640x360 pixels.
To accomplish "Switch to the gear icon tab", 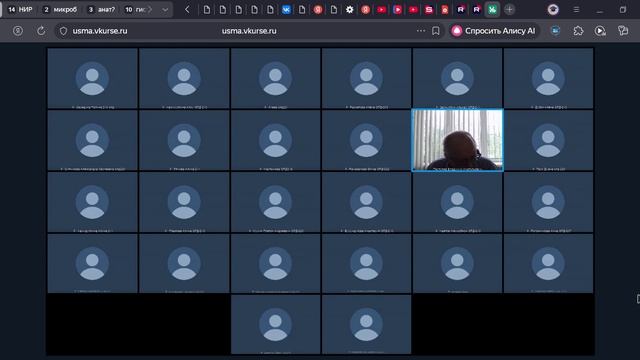I will point(350,9).
